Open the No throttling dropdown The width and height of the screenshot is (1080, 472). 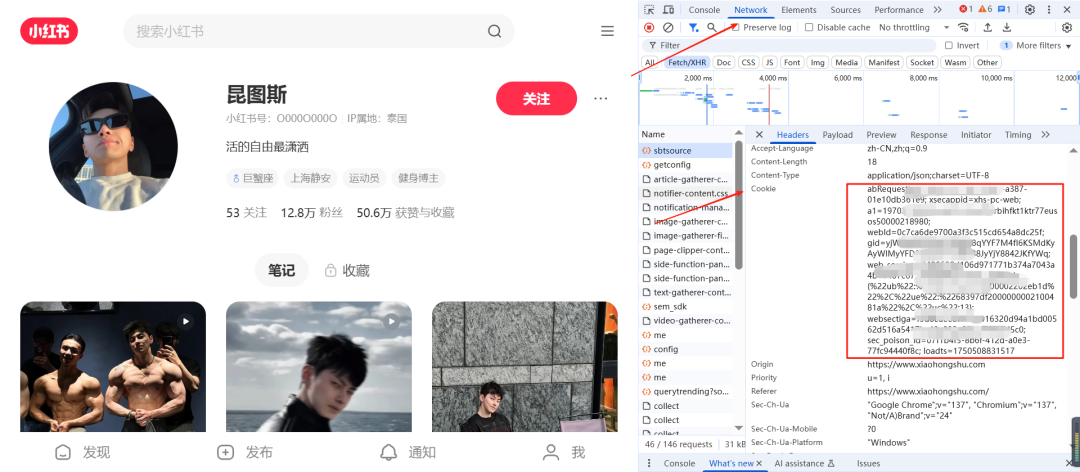coord(914,28)
